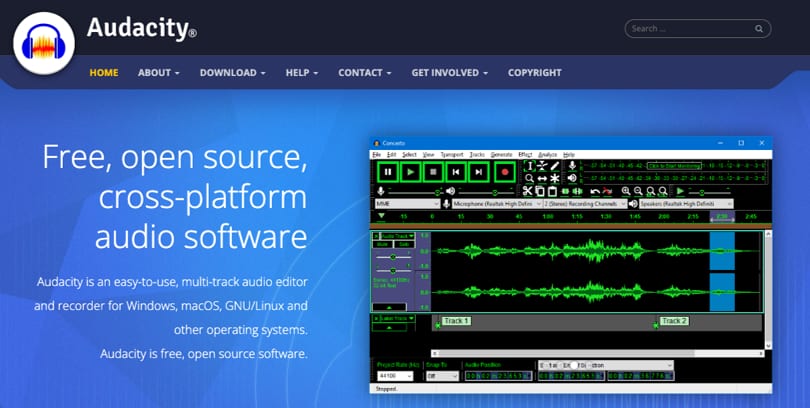Click the Silence audio icon
This screenshot has height=408, width=810.
(x=578, y=191)
